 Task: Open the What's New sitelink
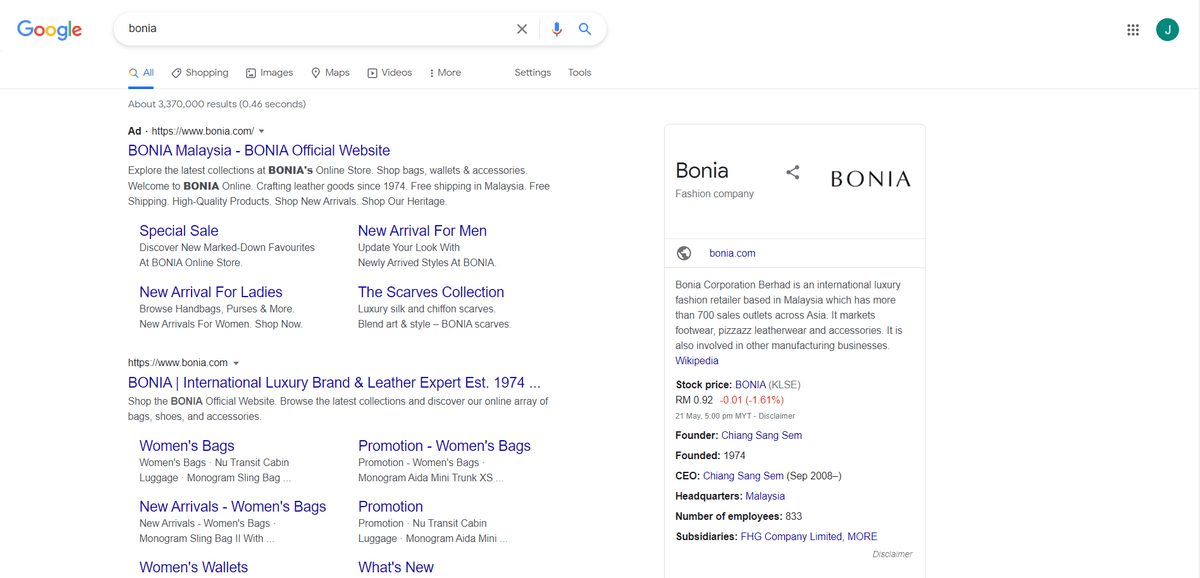[x=396, y=567]
